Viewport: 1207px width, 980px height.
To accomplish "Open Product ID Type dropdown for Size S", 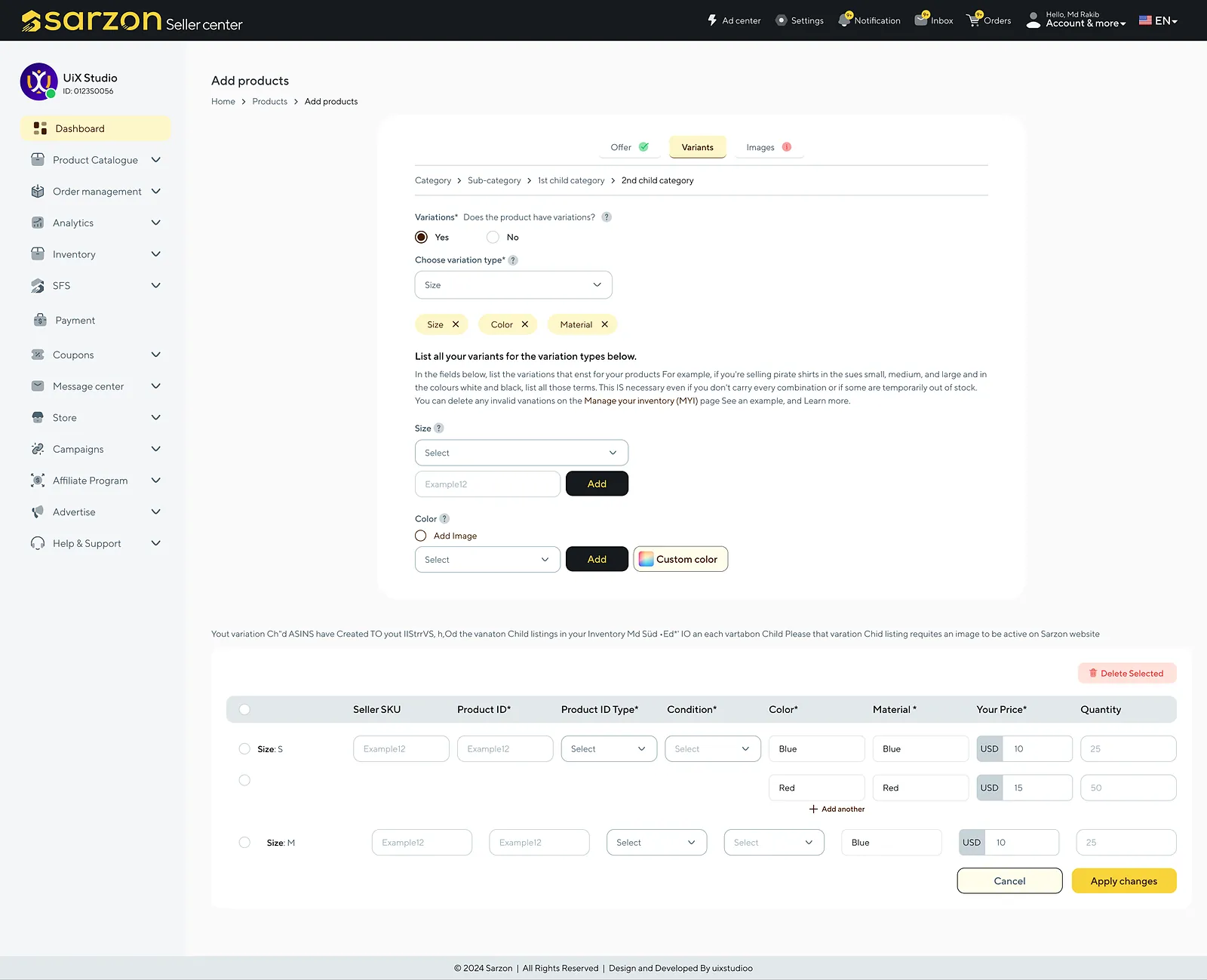I will click(609, 748).
